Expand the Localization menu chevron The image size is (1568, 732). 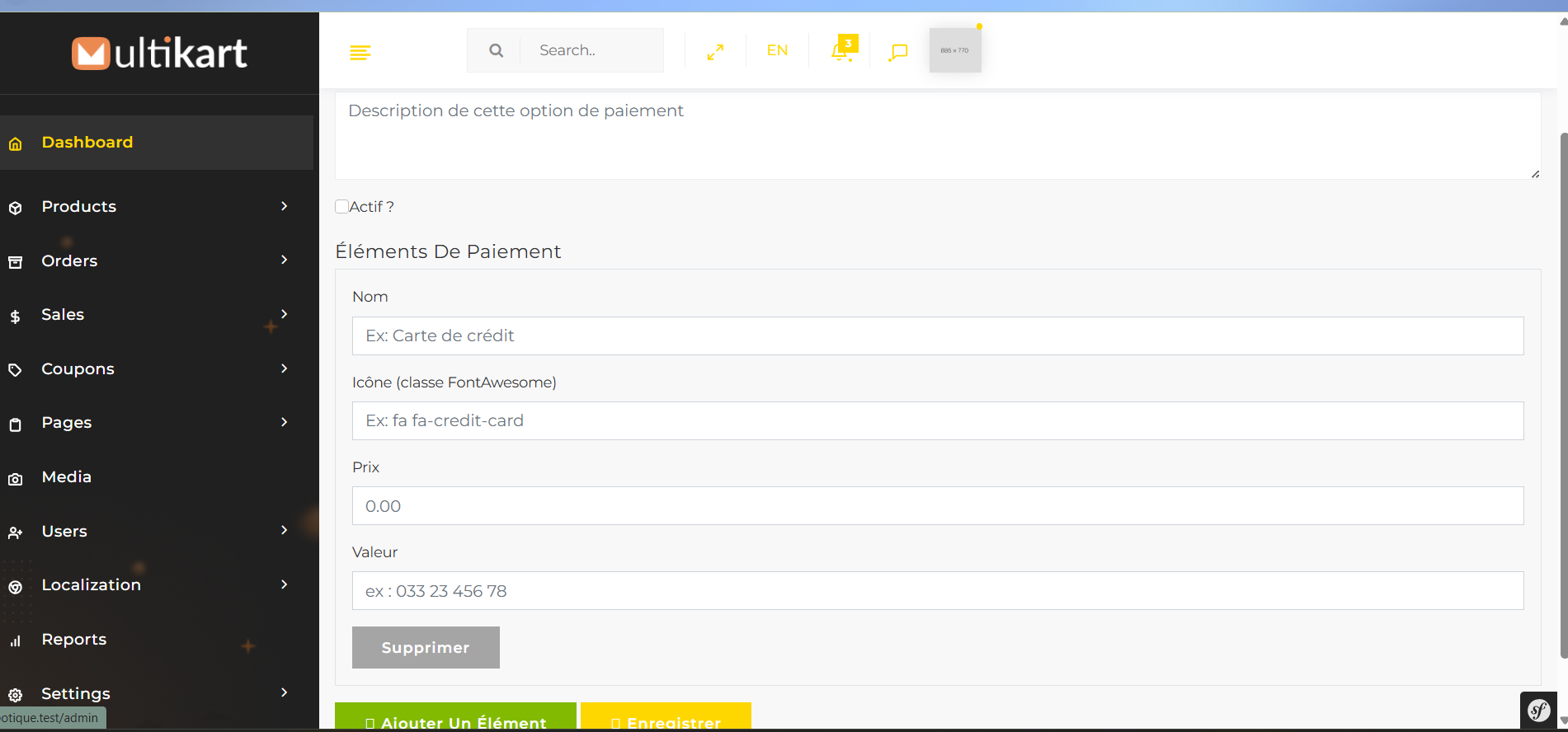click(x=284, y=584)
